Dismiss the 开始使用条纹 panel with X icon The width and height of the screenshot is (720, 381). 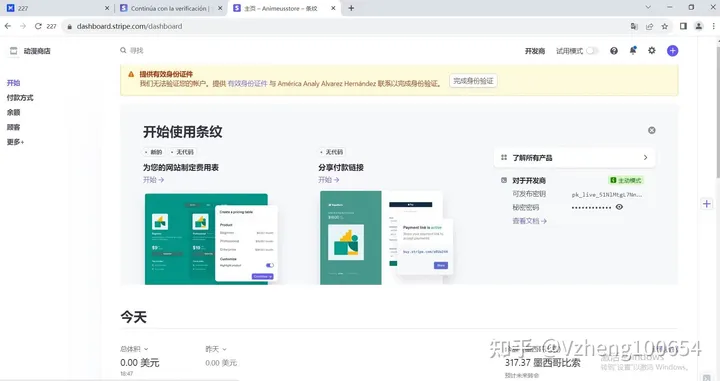(652, 130)
